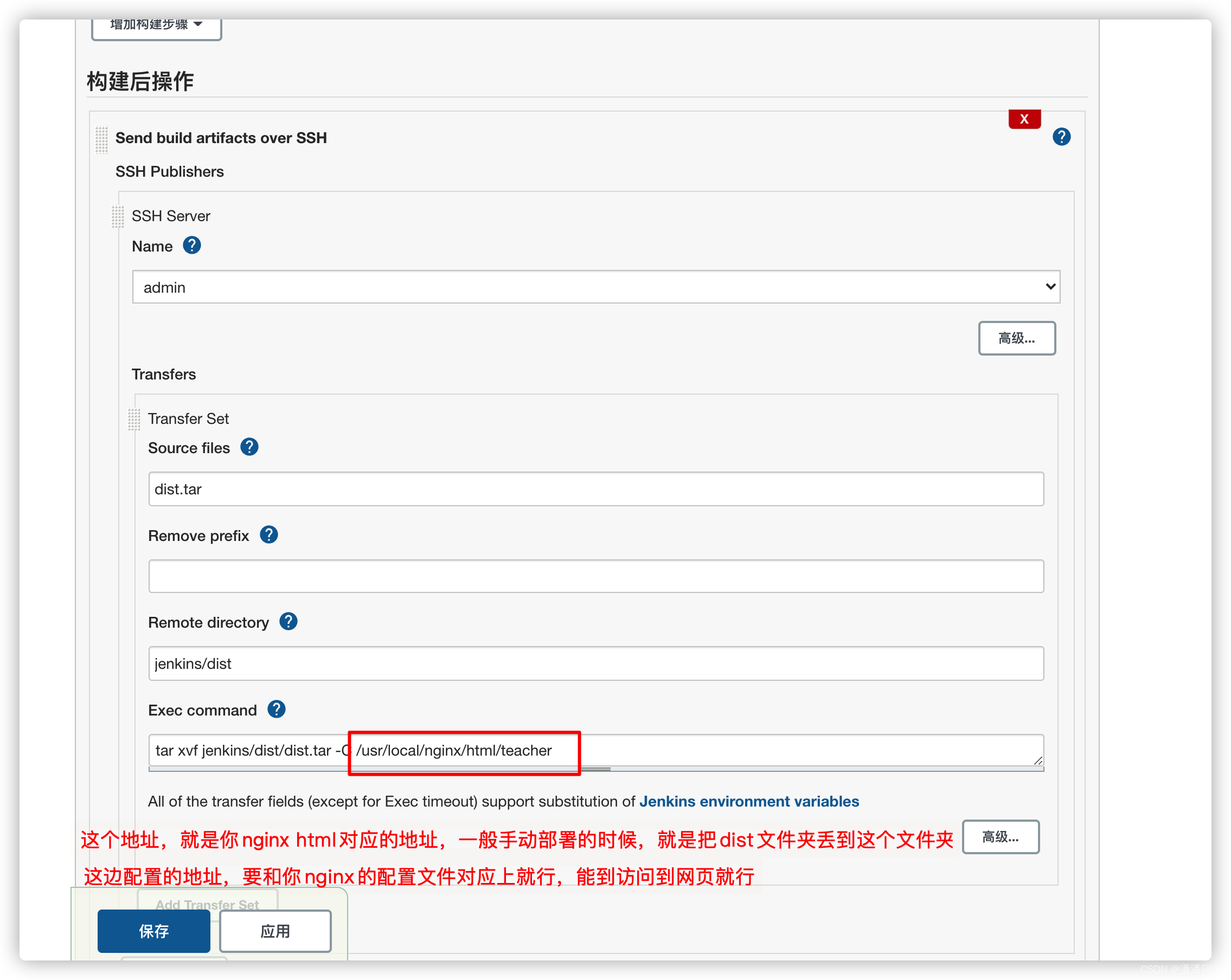
Task: Show help for Source files field
Action: (249, 447)
